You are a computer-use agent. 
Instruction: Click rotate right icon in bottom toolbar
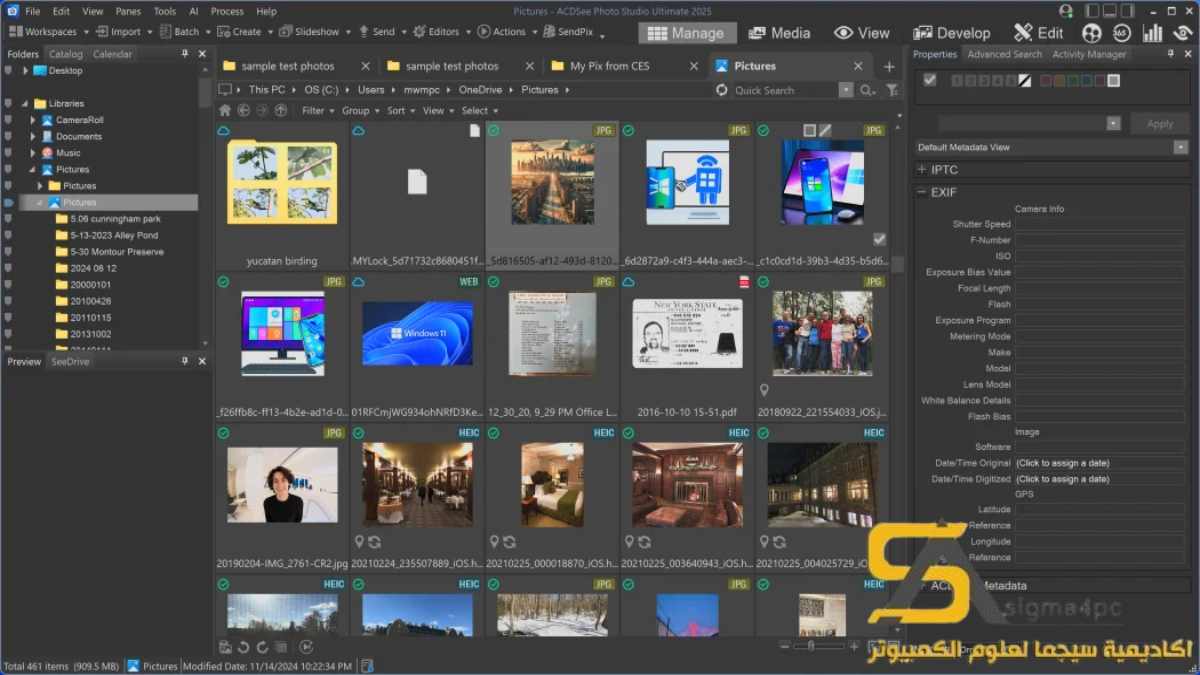(x=262, y=648)
